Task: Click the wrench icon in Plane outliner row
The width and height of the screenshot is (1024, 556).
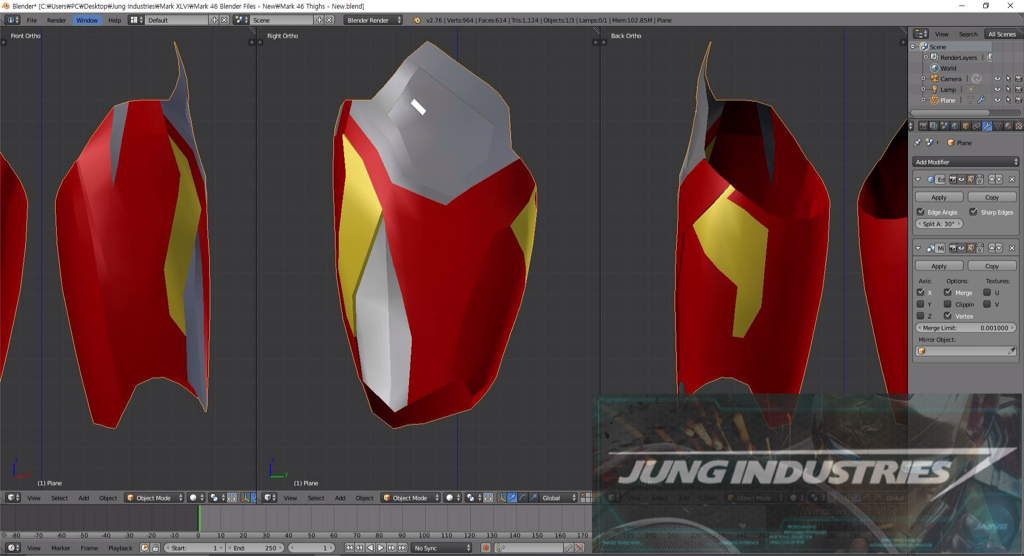Action: (981, 99)
